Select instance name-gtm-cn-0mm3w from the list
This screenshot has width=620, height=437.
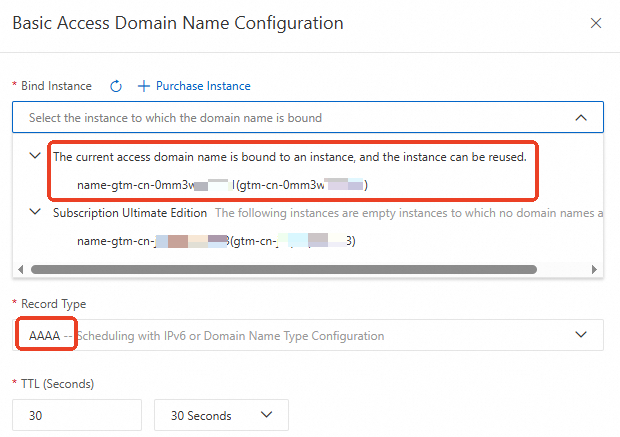[222, 185]
